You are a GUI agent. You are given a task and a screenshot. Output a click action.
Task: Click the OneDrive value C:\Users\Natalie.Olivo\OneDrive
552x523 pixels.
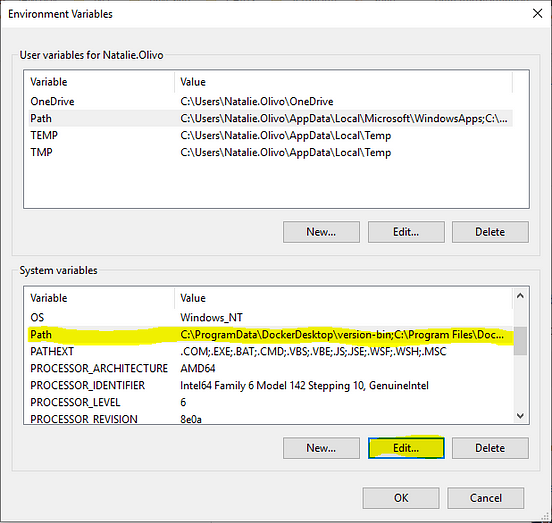tap(257, 101)
